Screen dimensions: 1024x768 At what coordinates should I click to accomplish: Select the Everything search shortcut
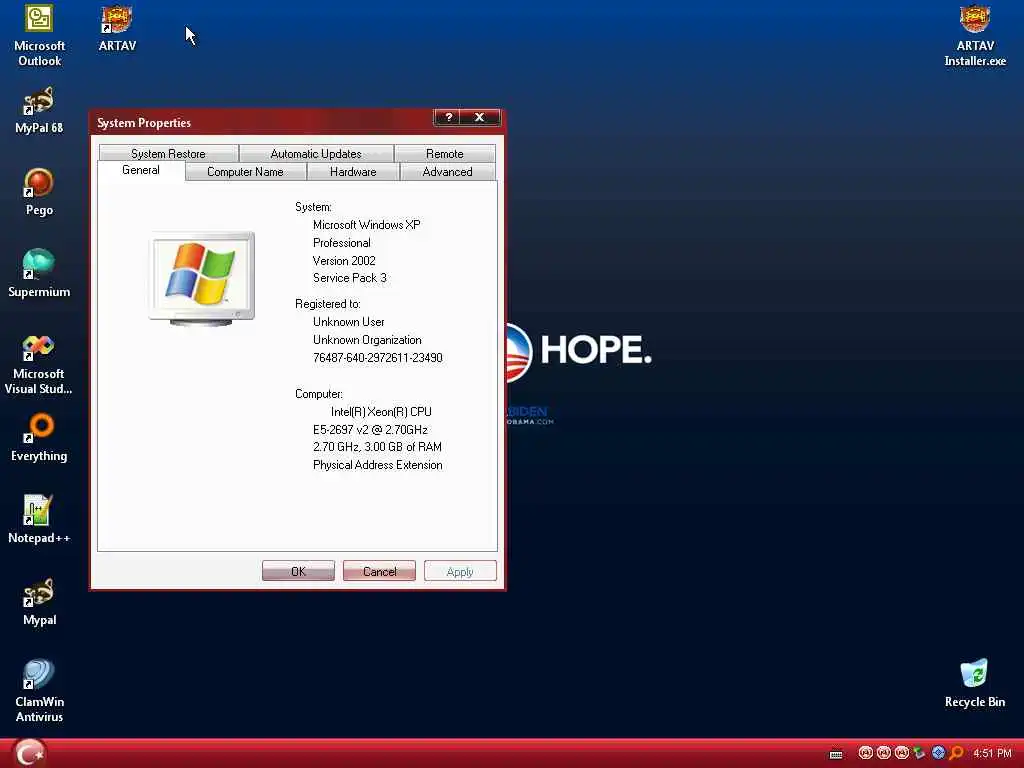[x=39, y=438]
